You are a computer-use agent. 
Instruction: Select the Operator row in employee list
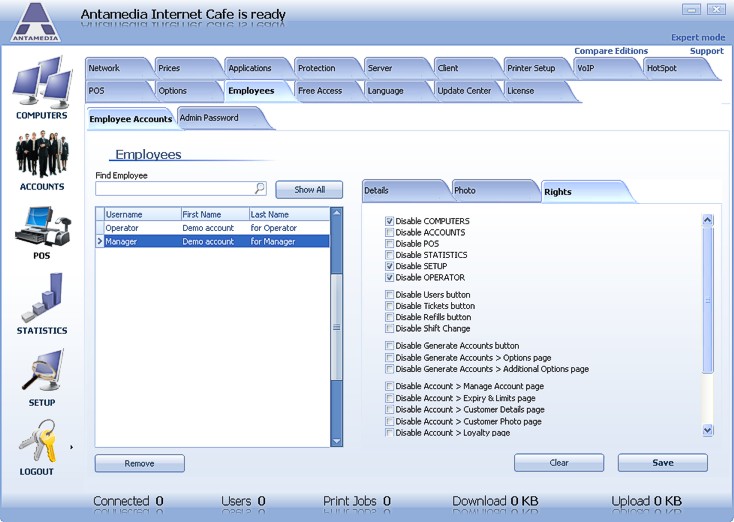coord(213,228)
